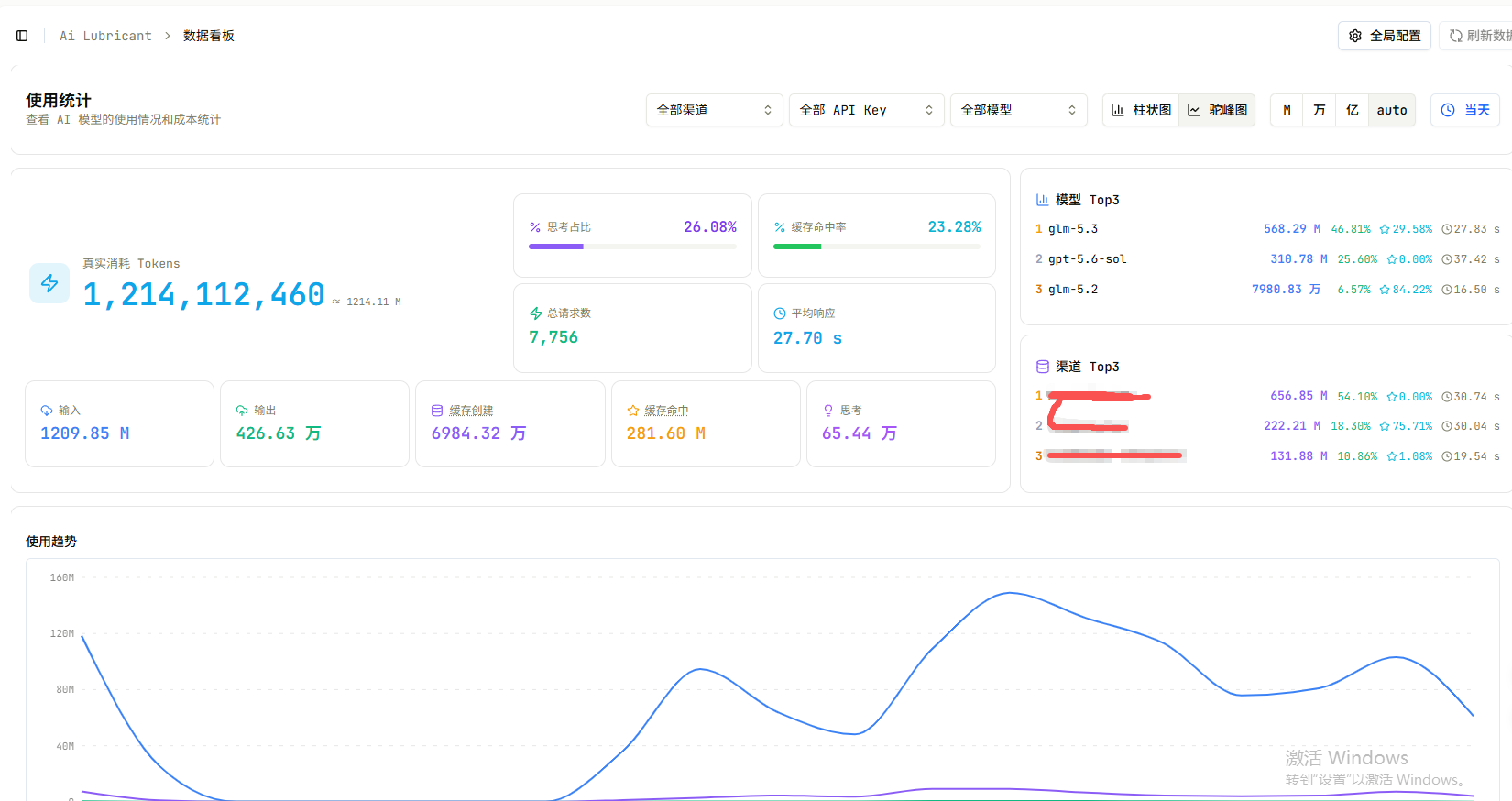This screenshot has width=1512, height=801.
Task: Open the 全部模型 dropdown
Action: pos(1019,110)
